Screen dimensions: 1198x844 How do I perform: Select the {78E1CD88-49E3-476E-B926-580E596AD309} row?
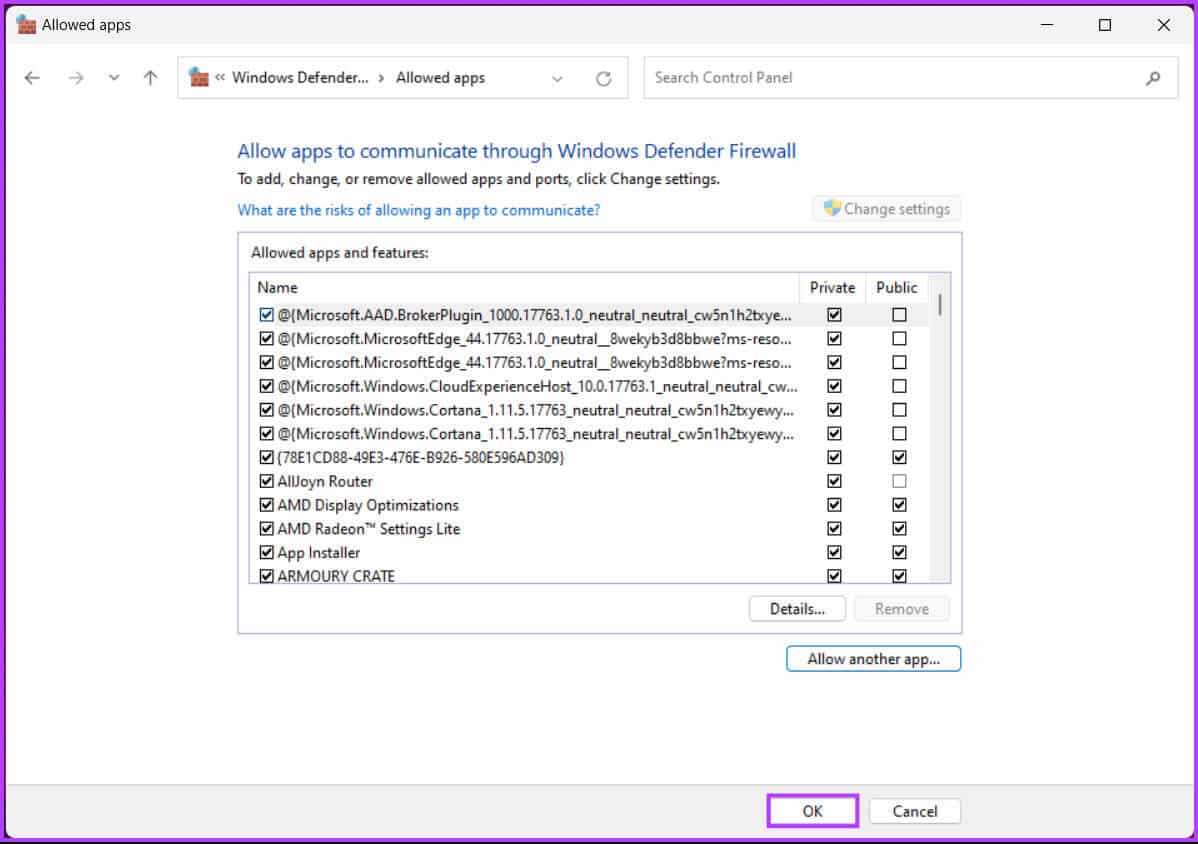click(x=420, y=458)
